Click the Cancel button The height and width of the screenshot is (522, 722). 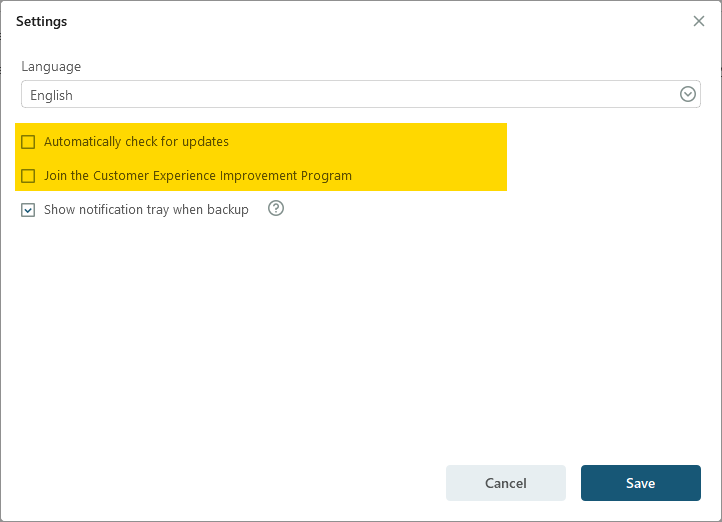(x=506, y=483)
